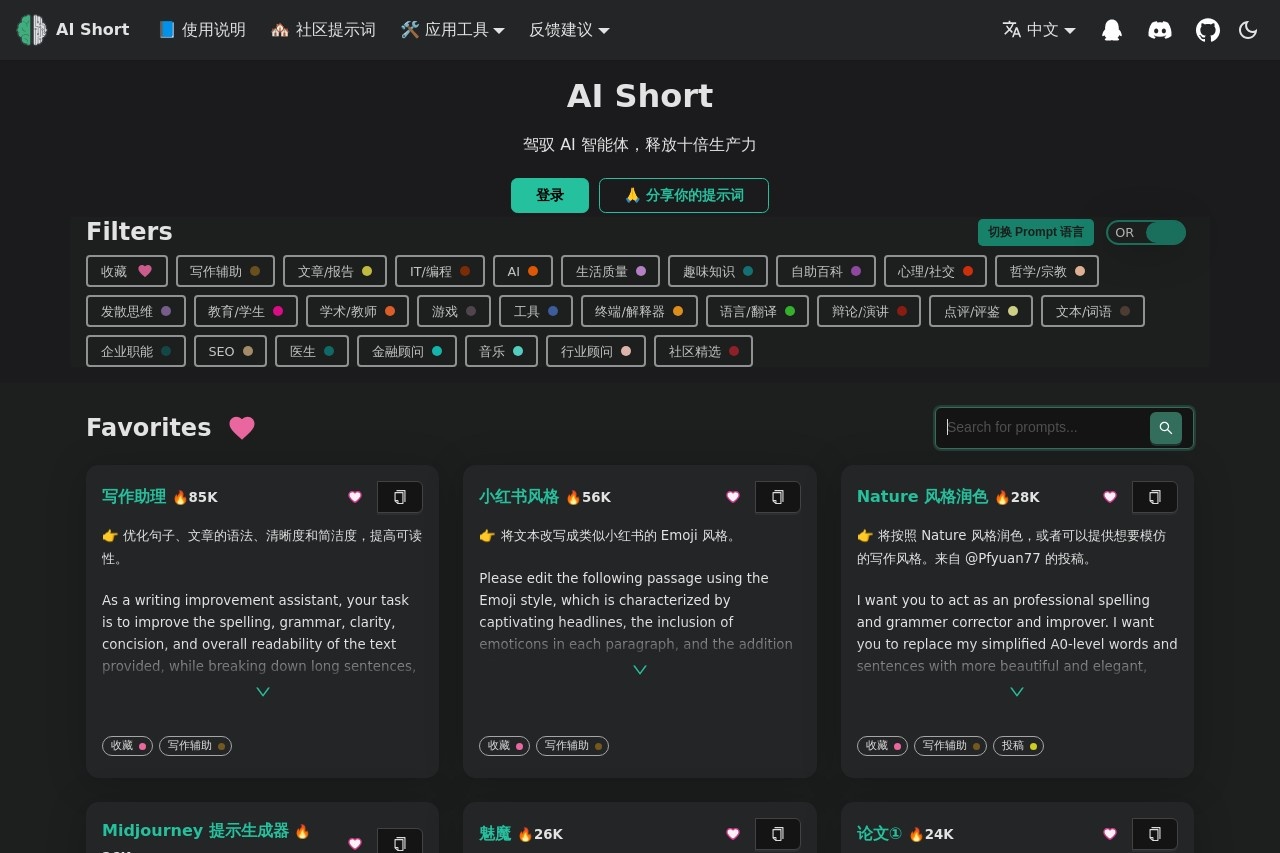Screen dimensions: 1280x853
Task: Open the Discord icon link
Action: click(1160, 30)
